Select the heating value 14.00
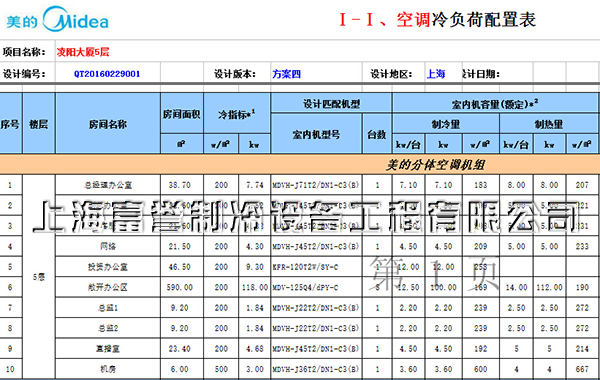 tap(516, 287)
